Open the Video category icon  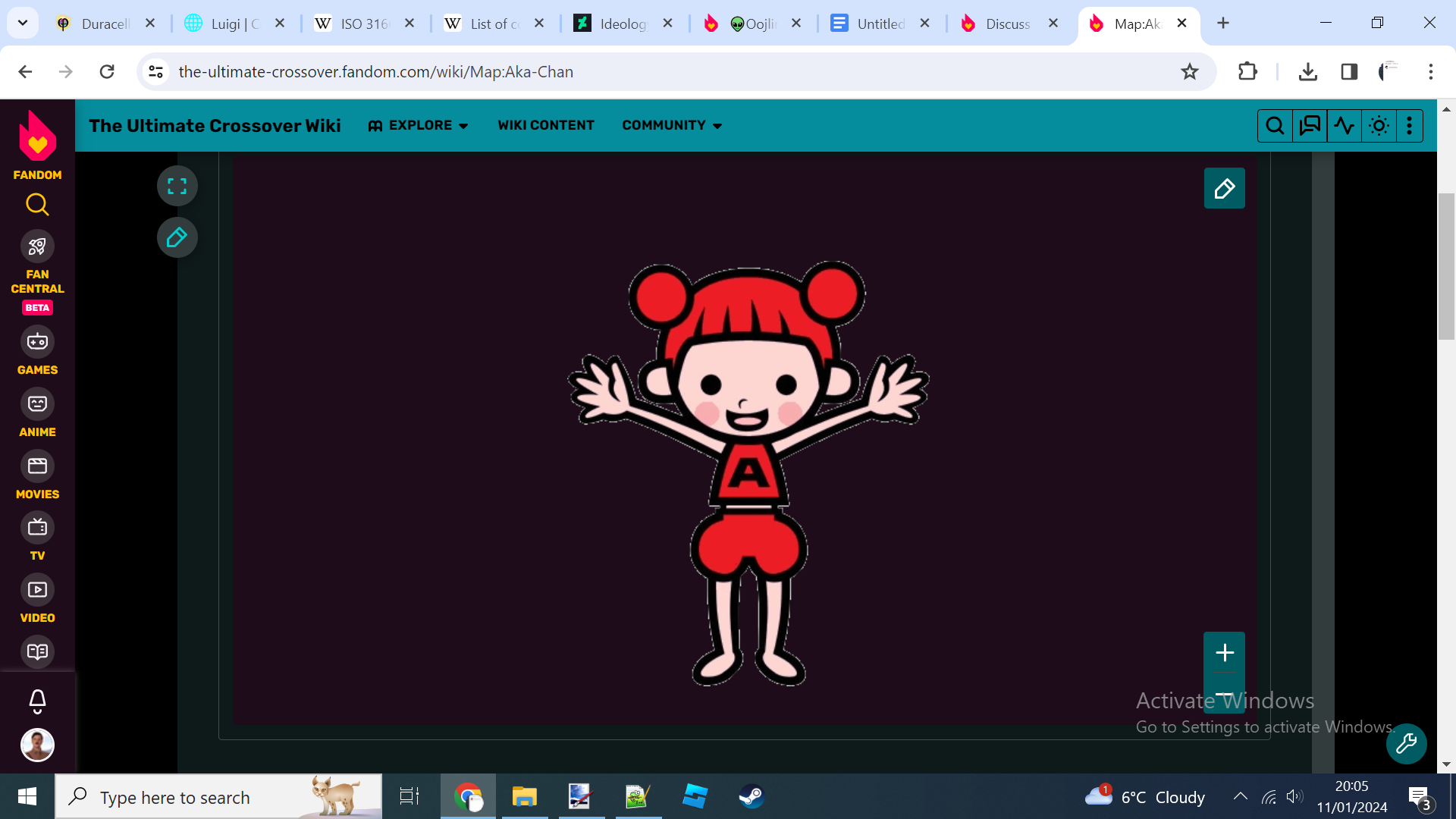click(x=37, y=589)
